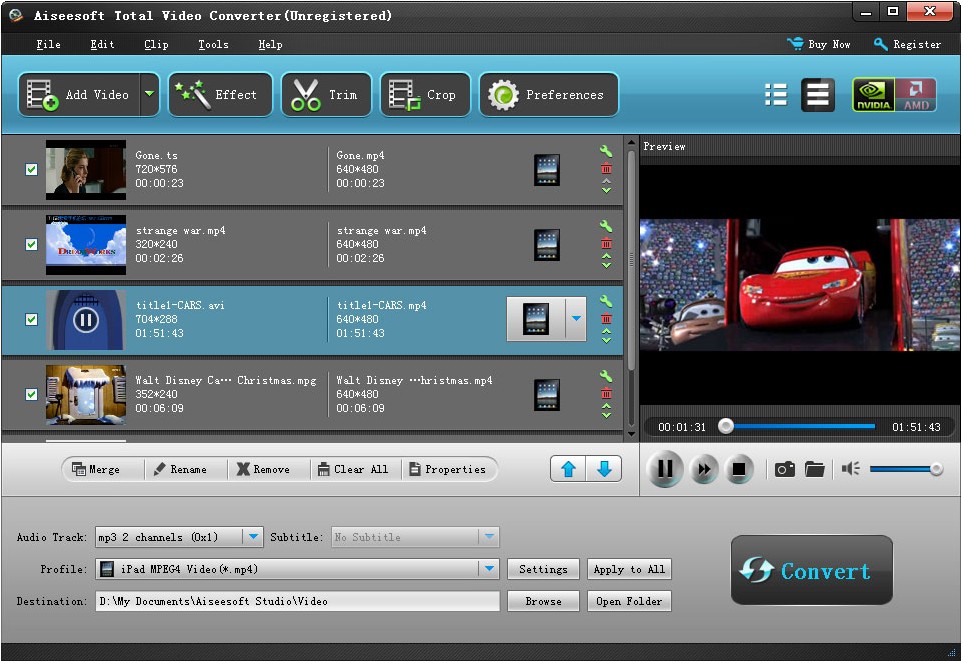Screen dimensions: 963x663
Task: Open Preferences from the toolbar
Action: coord(548,93)
